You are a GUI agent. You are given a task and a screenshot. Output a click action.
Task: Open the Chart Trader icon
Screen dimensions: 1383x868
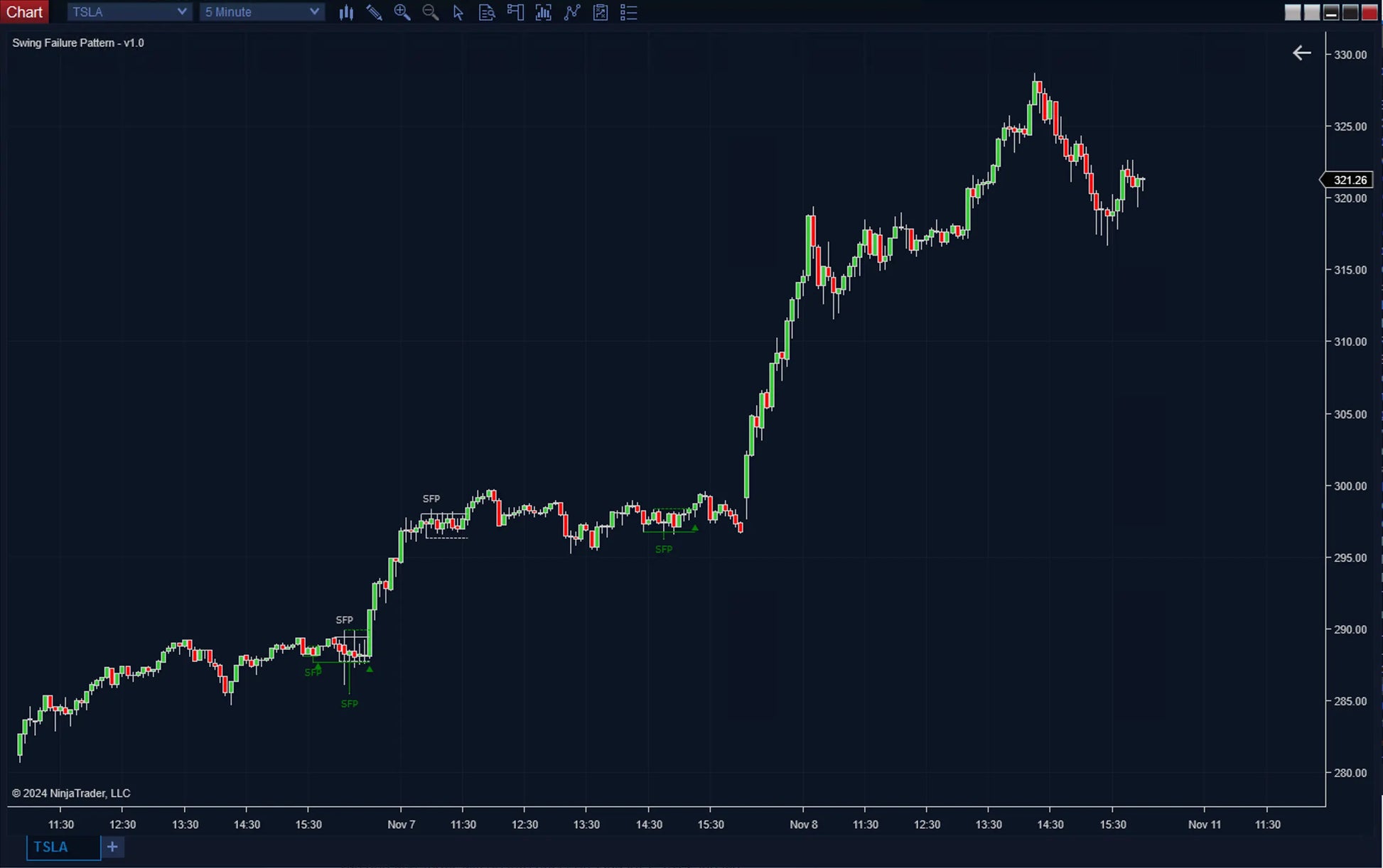coord(515,12)
